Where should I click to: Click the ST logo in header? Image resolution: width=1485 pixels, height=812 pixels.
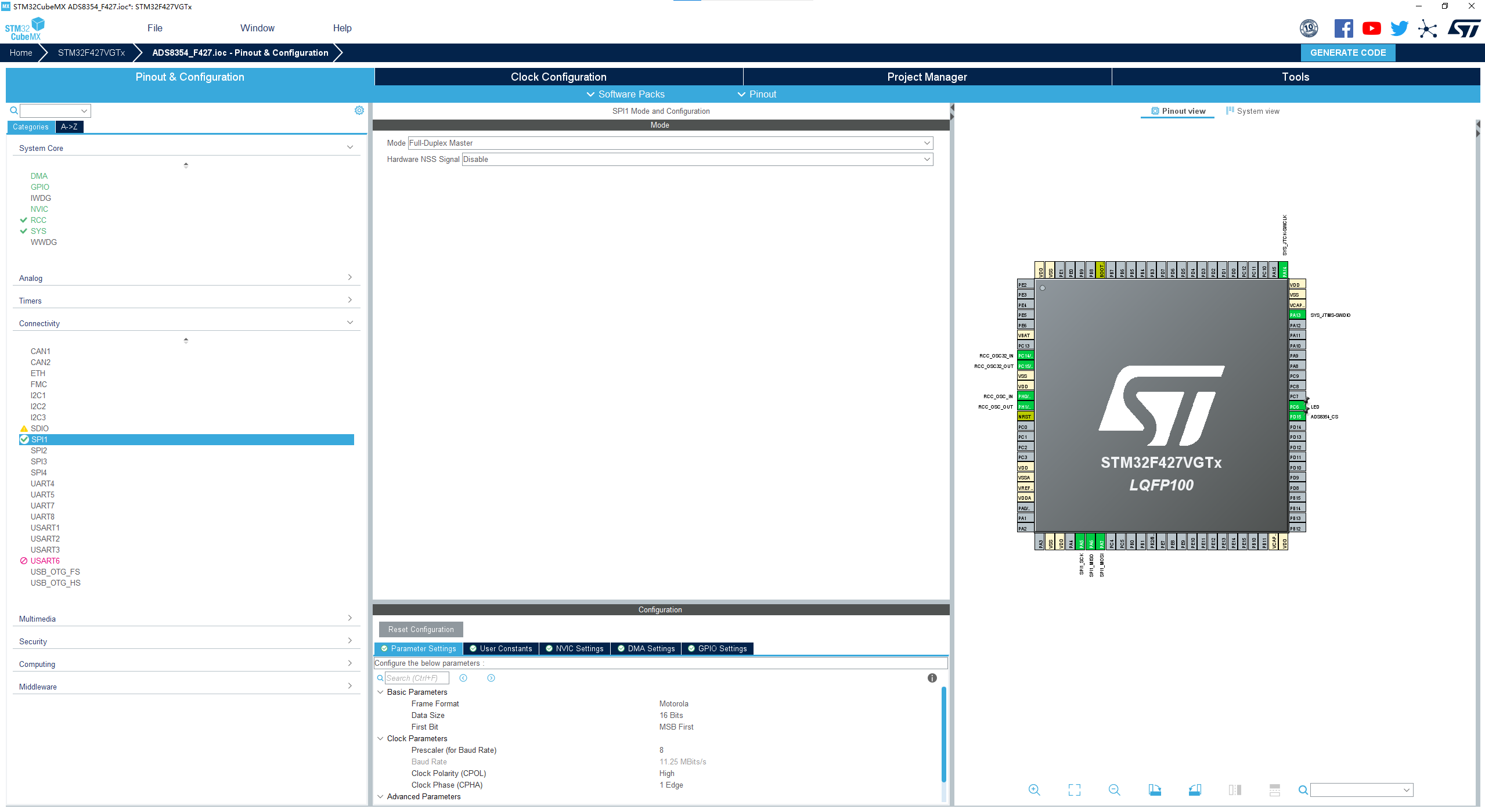(1464, 28)
